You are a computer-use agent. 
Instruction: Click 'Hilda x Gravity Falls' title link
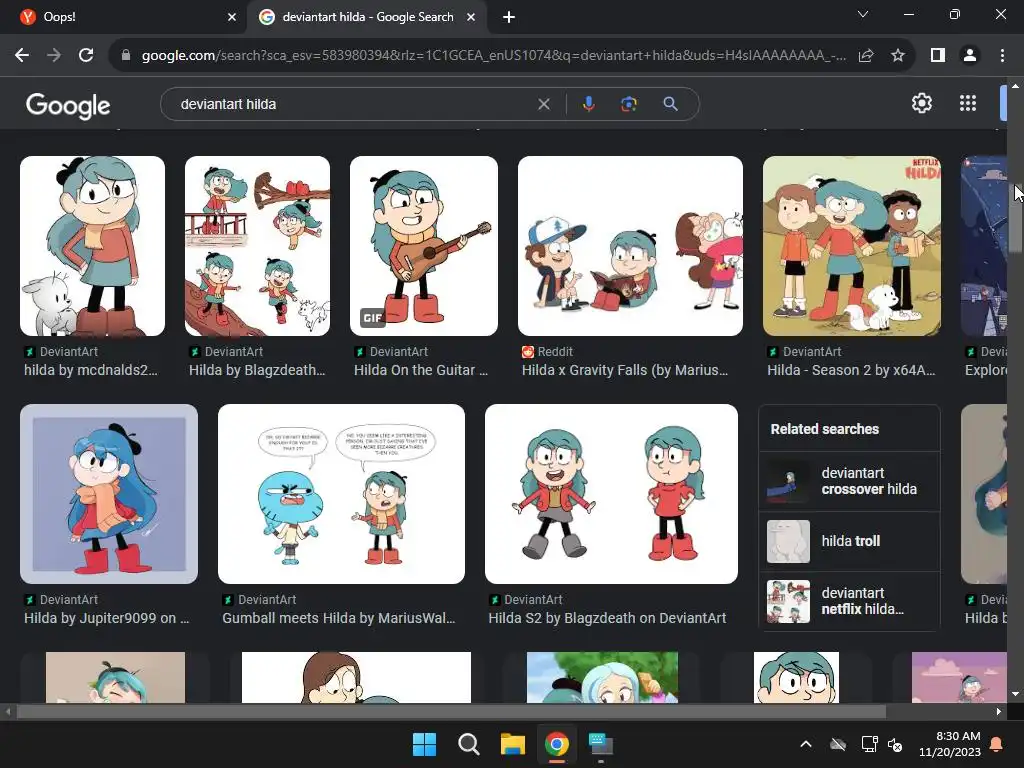coord(625,370)
